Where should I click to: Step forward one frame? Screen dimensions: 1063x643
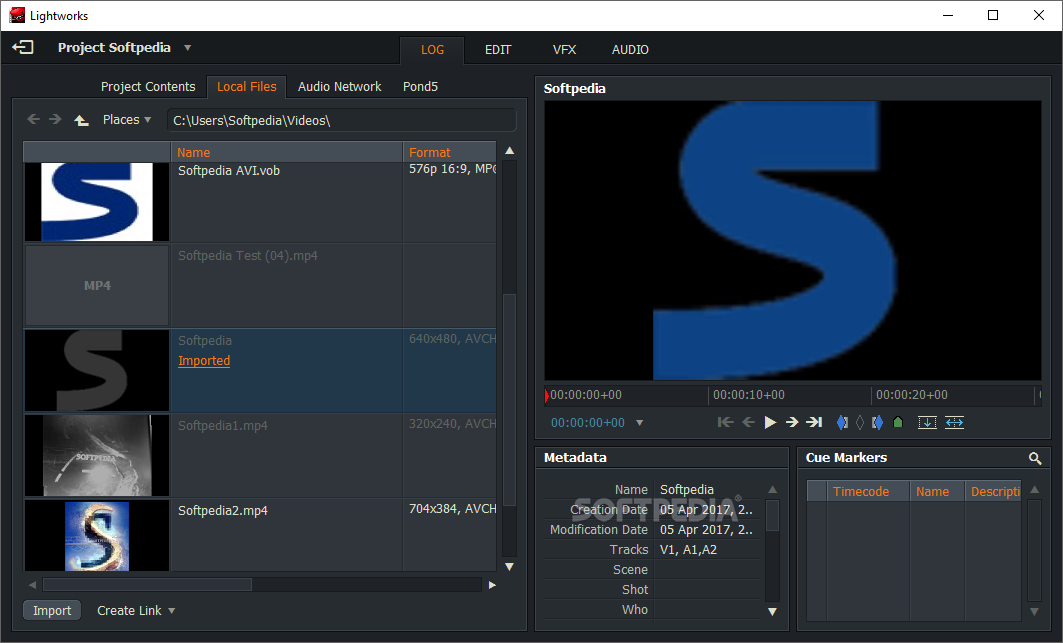tap(792, 423)
